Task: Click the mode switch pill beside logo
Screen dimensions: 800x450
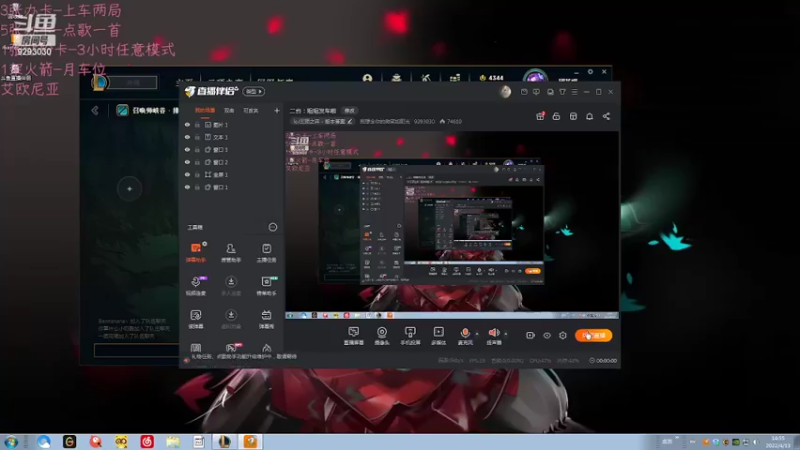Action: point(254,91)
